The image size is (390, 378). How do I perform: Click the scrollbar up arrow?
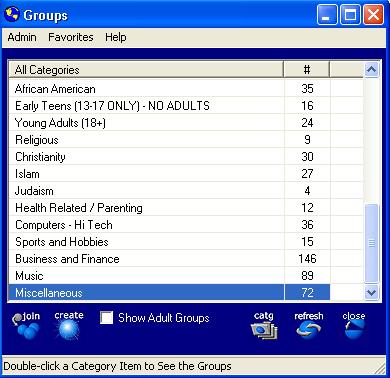coord(371,70)
